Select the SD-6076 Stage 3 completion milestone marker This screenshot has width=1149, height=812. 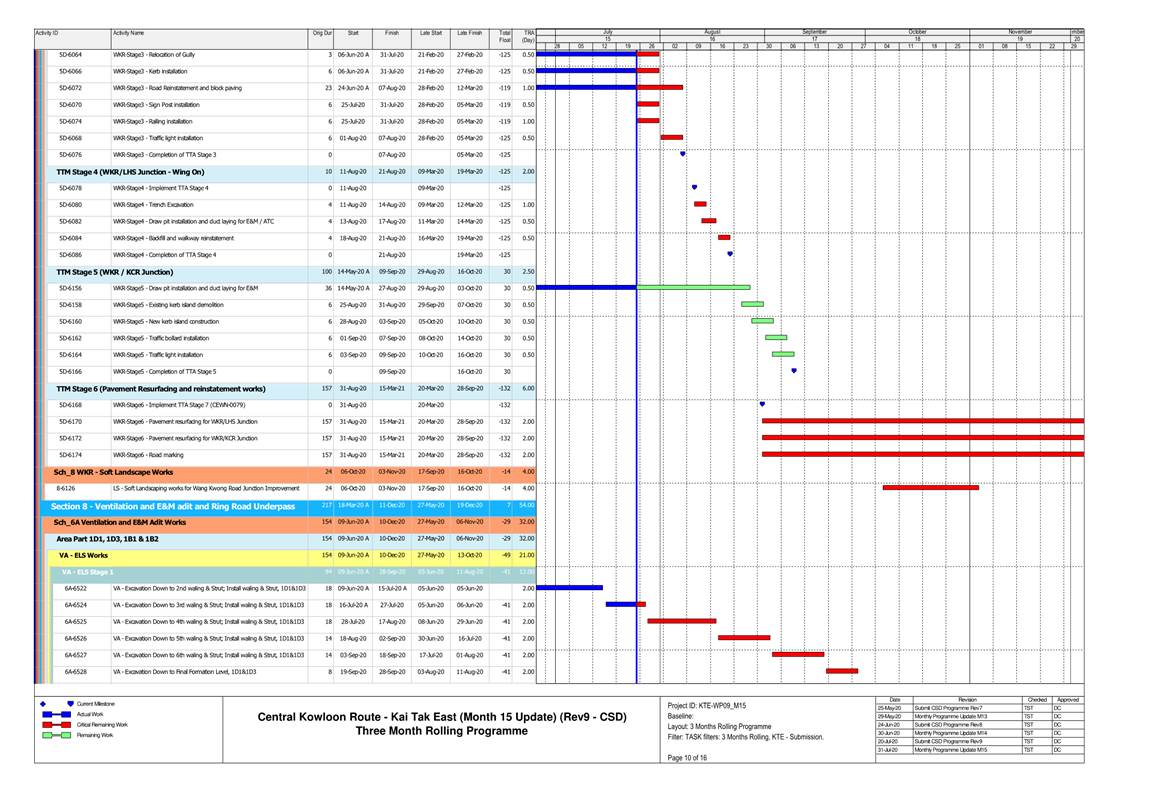[683, 154]
